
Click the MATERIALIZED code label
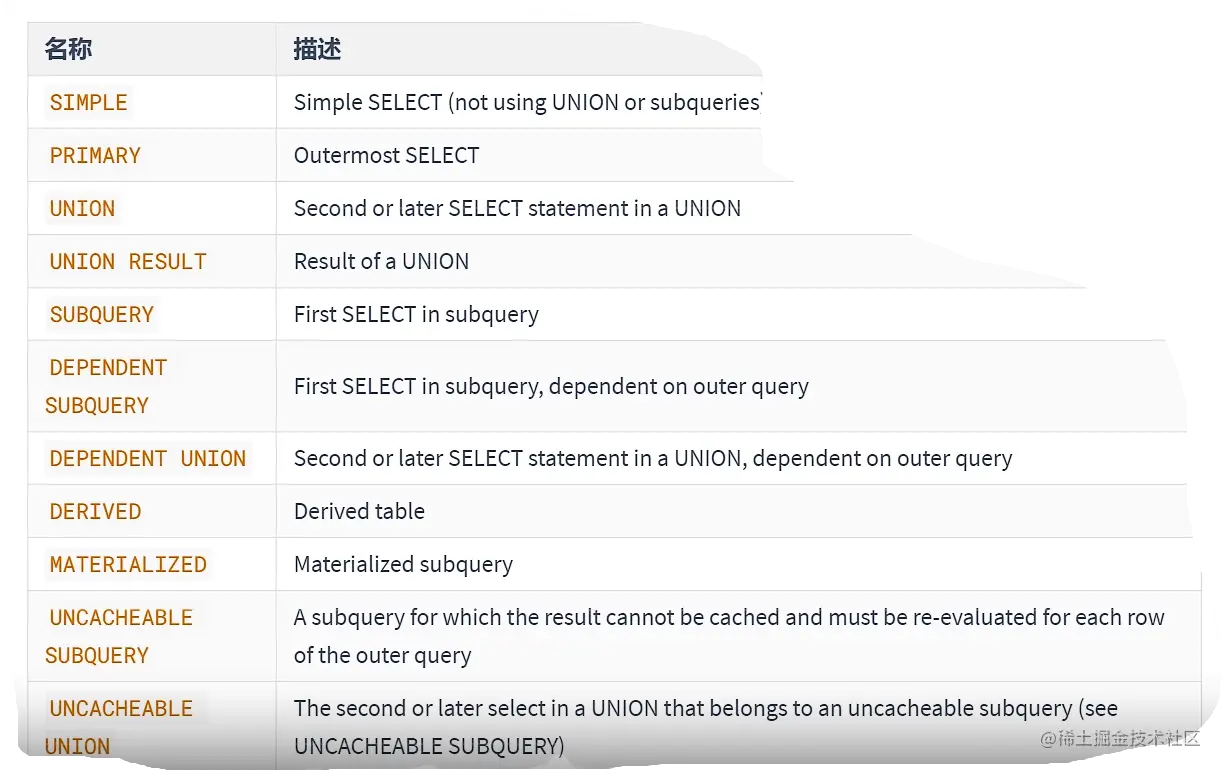[x=128, y=564]
